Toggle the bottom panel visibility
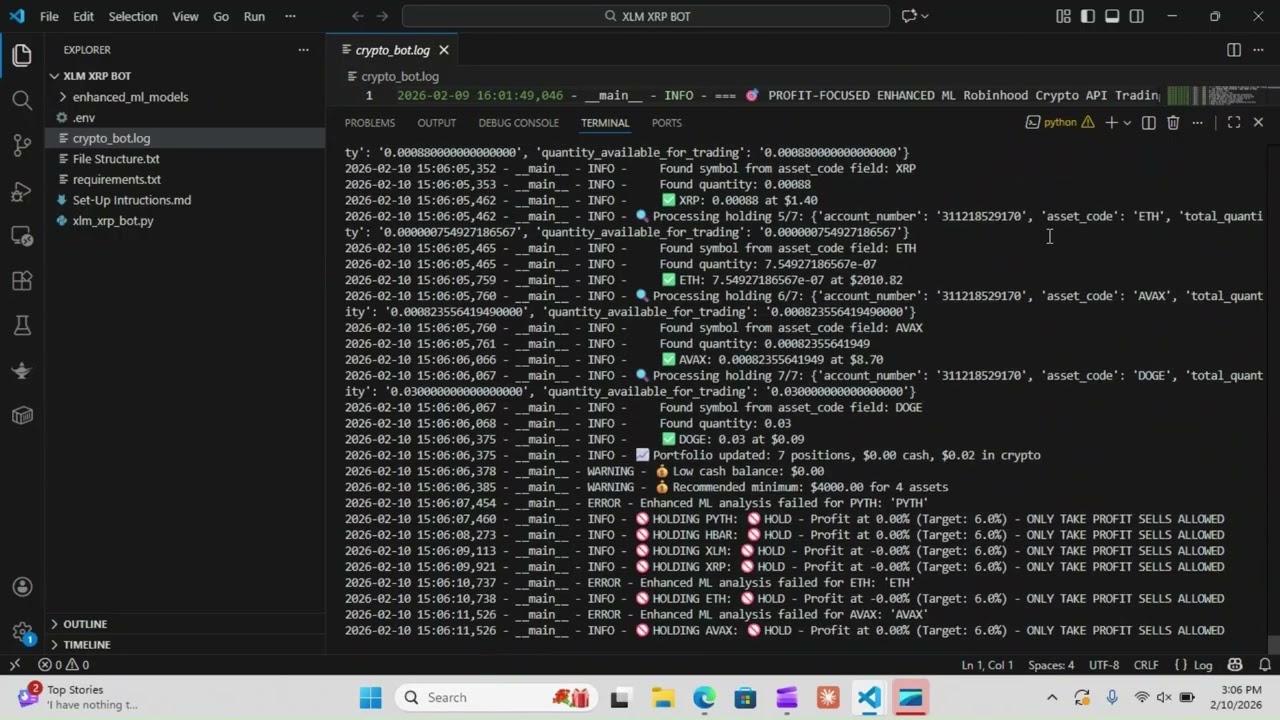This screenshot has width=1280, height=720. [x=1112, y=16]
